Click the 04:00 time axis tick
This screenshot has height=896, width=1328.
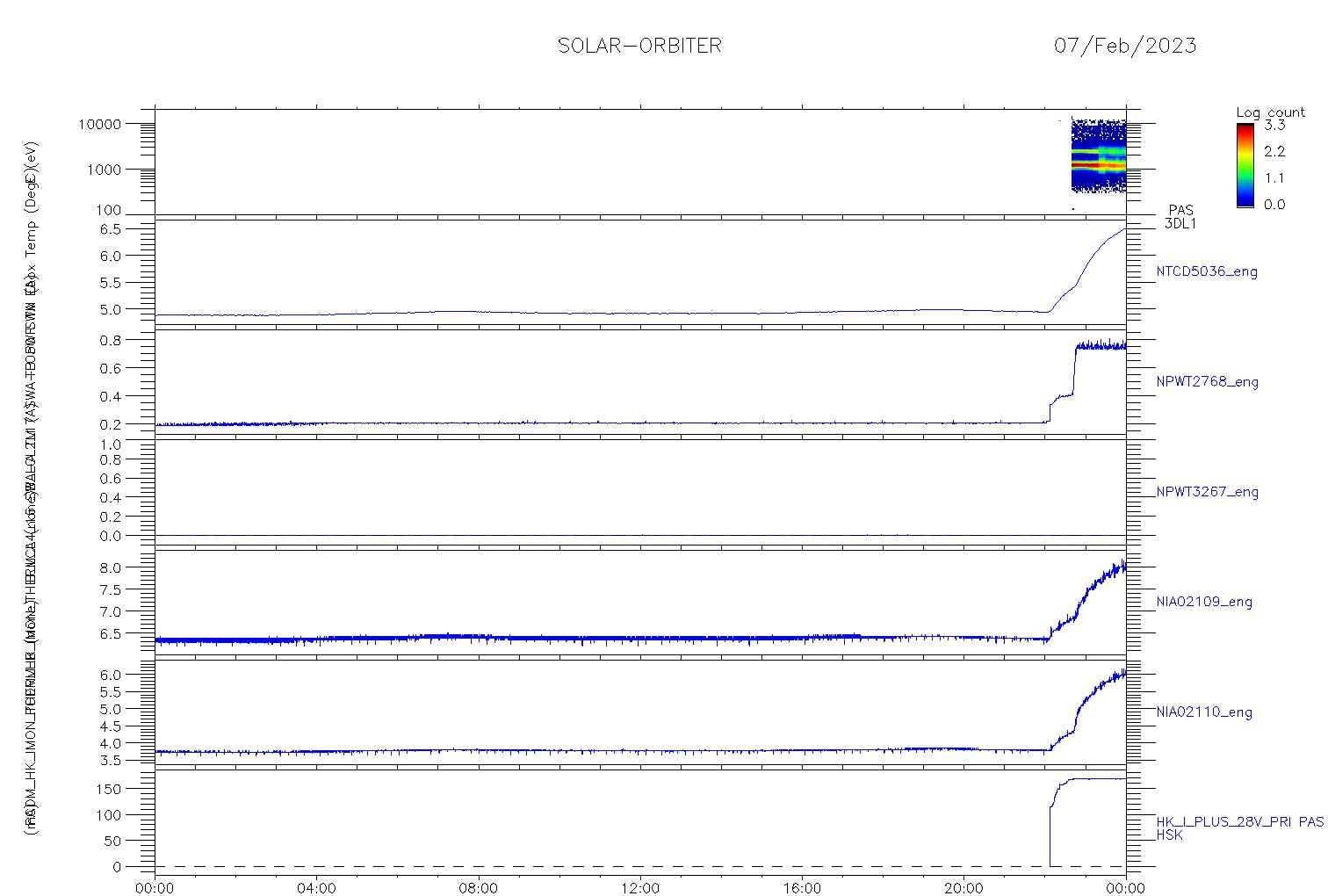(x=316, y=888)
